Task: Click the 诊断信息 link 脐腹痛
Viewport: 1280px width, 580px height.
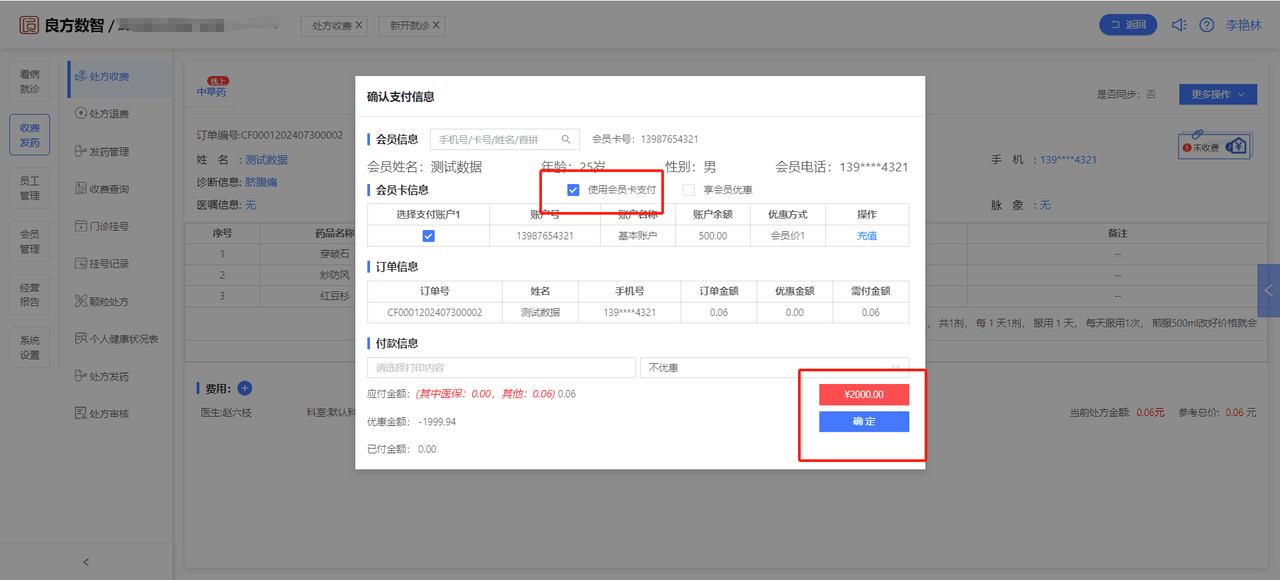Action: click(262, 182)
